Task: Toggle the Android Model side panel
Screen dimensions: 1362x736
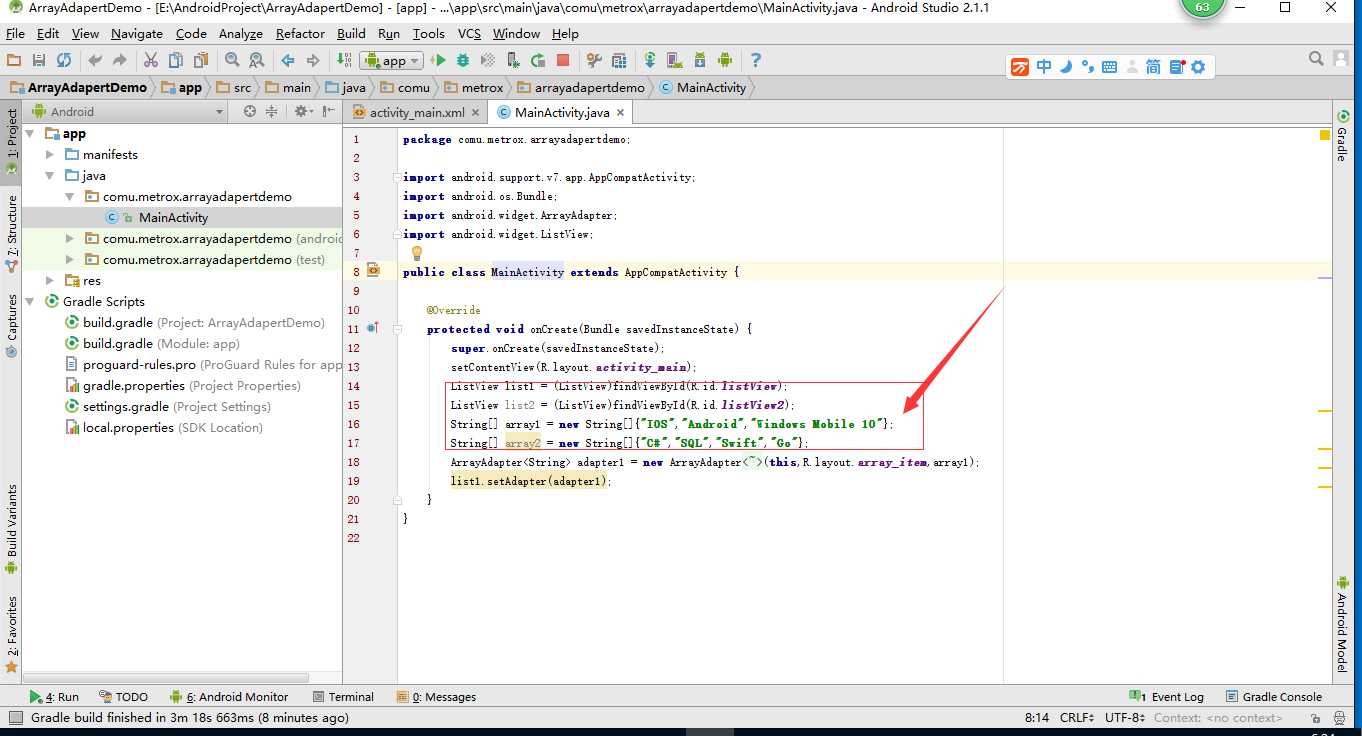Action: coord(1342,625)
